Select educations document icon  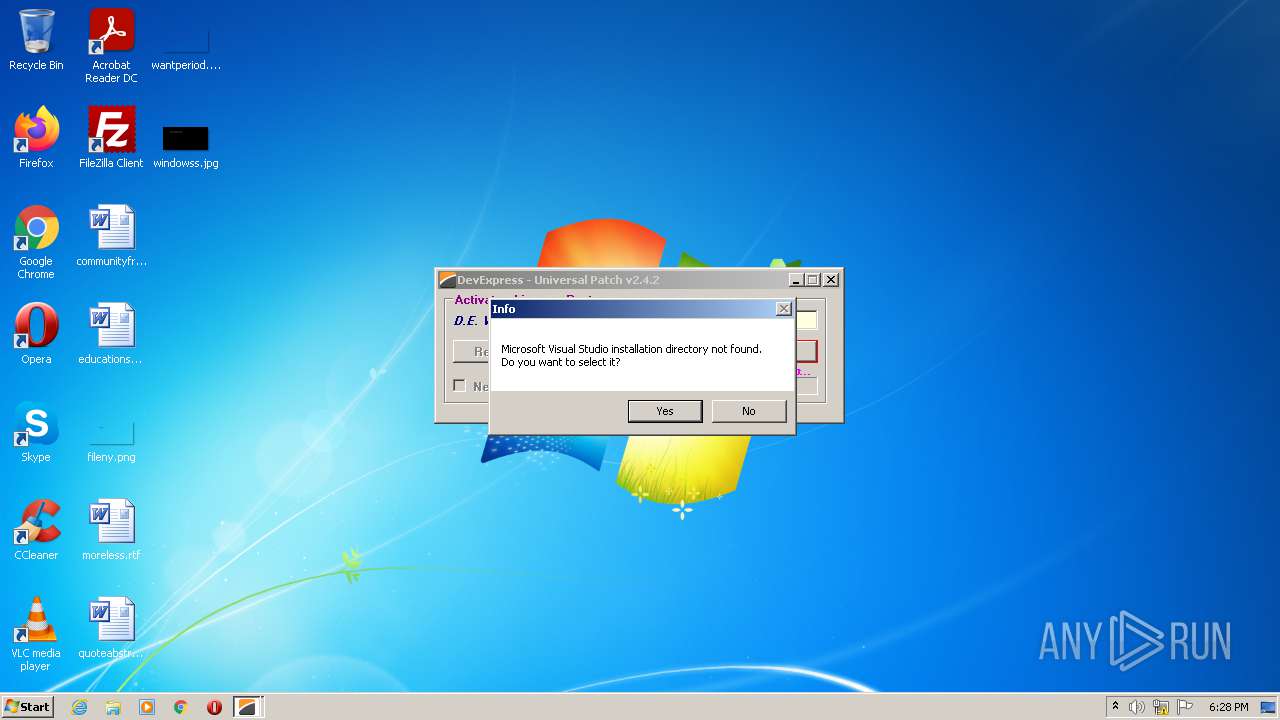[111, 334]
